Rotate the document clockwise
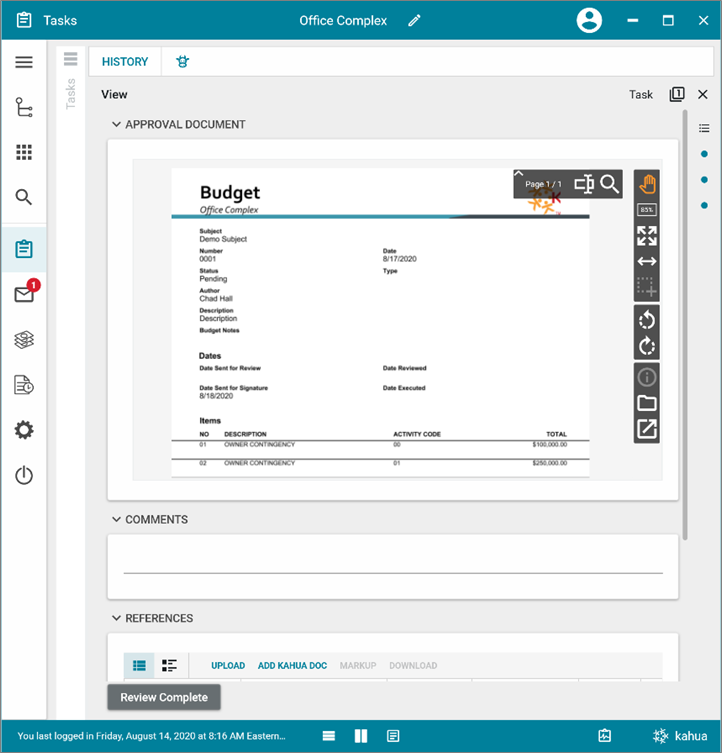The height and width of the screenshot is (753, 722). tap(647, 347)
